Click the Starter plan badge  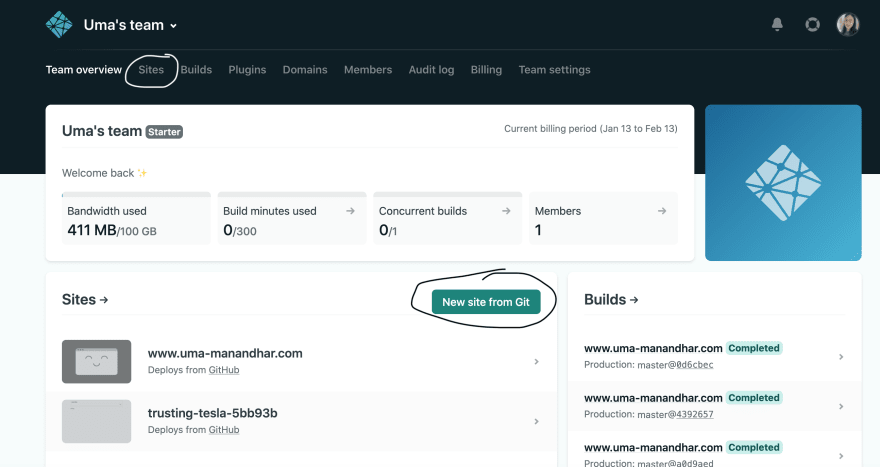[164, 132]
